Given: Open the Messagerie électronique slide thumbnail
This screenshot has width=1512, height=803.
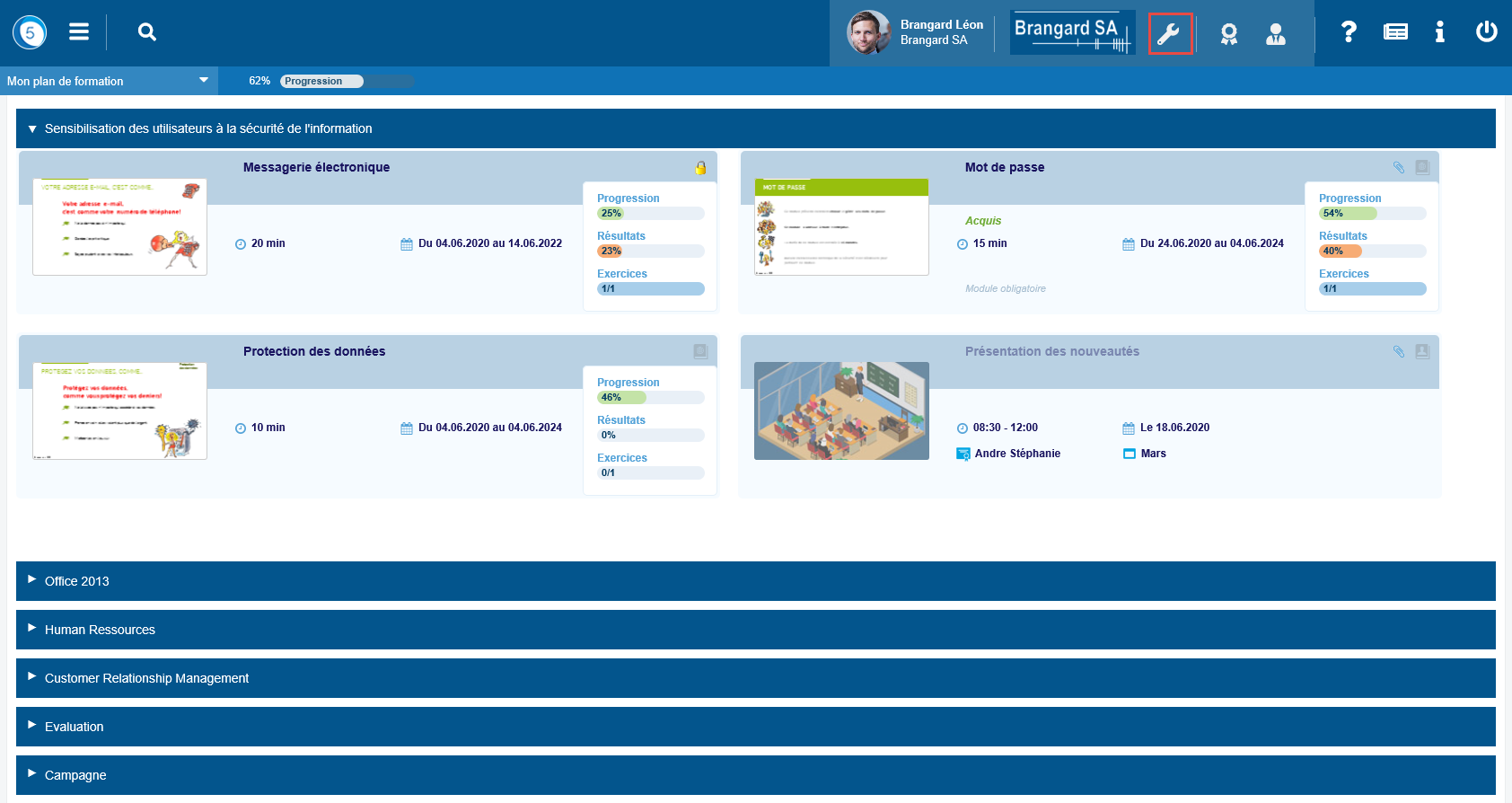Looking at the screenshot, I should click(120, 226).
